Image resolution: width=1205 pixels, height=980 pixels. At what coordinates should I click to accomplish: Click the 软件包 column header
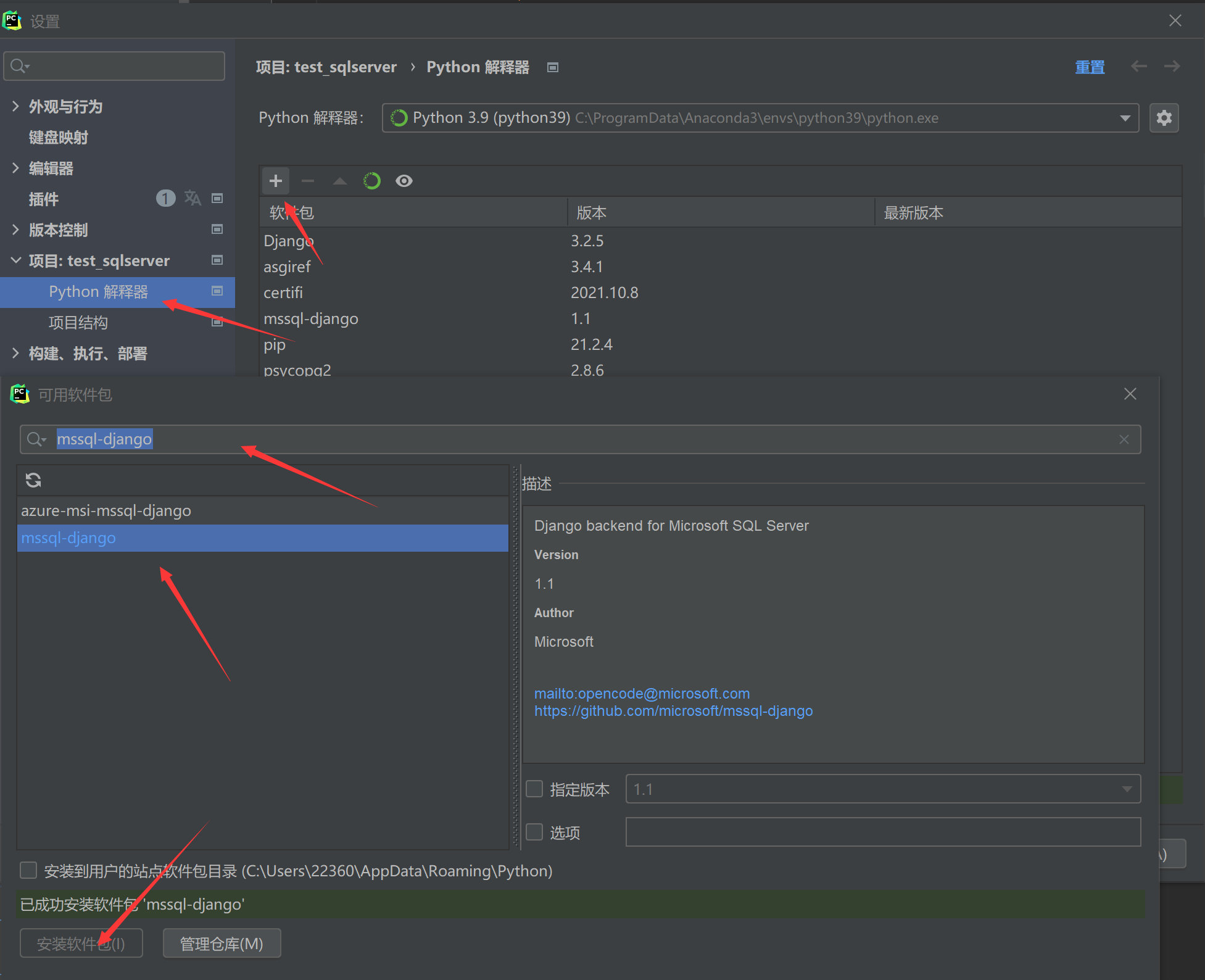(413, 212)
